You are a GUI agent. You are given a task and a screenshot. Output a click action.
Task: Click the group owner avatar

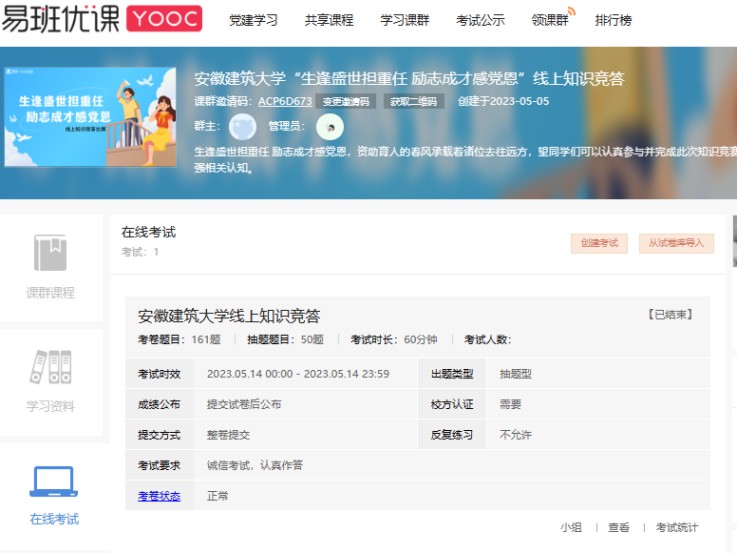(x=242, y=127)
